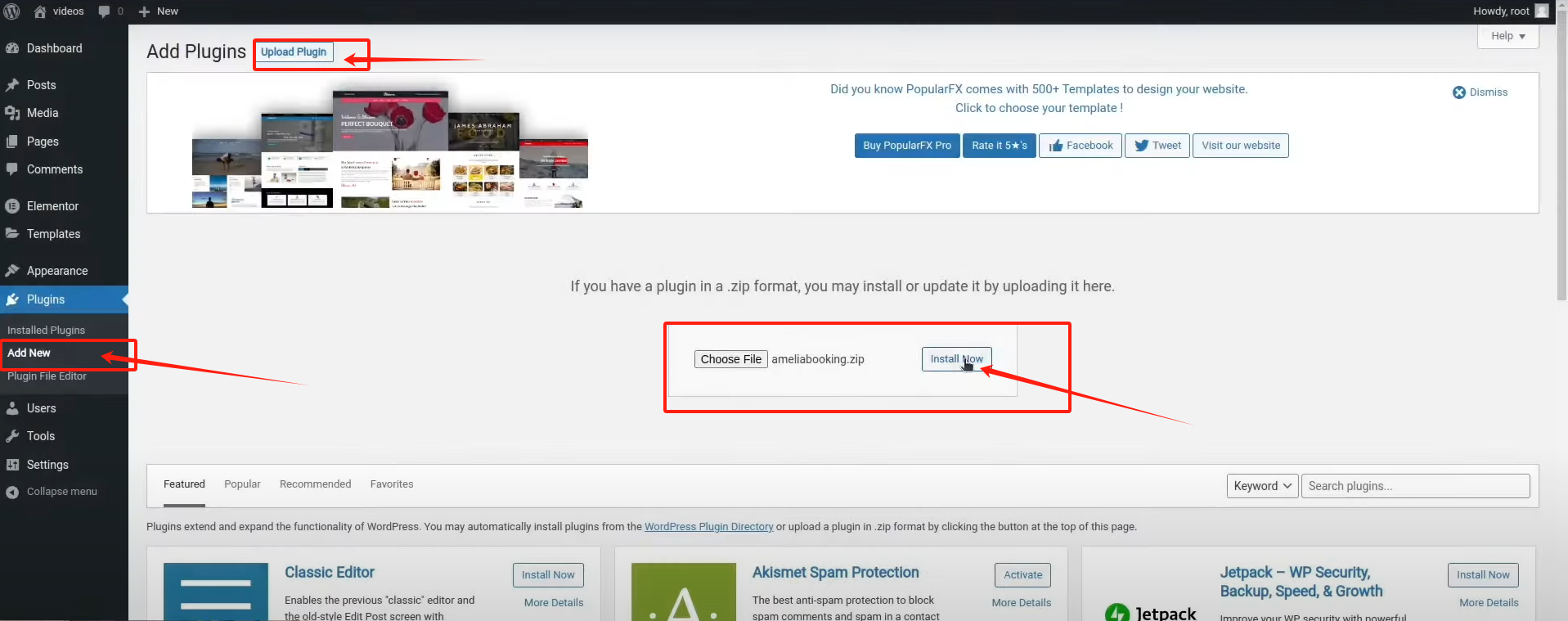The width and height of the screenshot is (1568, 621).
Task: Click the Settings sliders icon
Action: coord(12,465)
